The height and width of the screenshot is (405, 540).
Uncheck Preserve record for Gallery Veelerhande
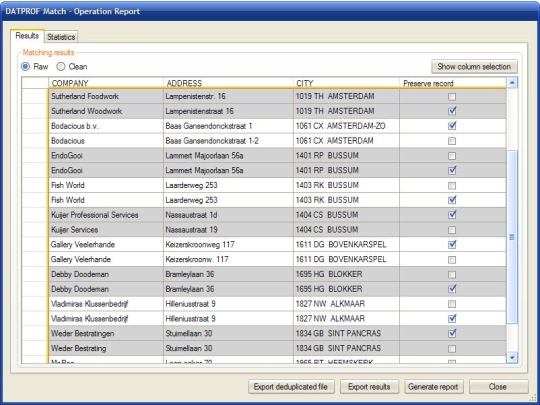(452, 245)
